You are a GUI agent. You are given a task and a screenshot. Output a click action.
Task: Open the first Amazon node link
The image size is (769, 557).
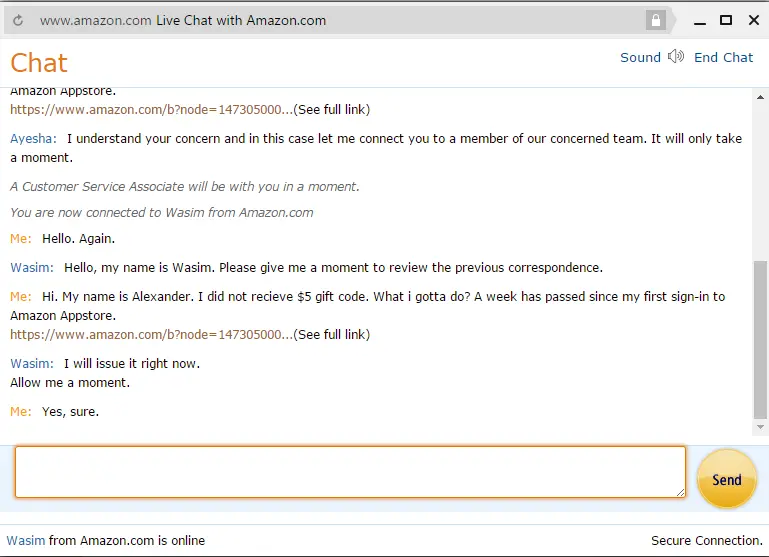click(x=151, y=109)
